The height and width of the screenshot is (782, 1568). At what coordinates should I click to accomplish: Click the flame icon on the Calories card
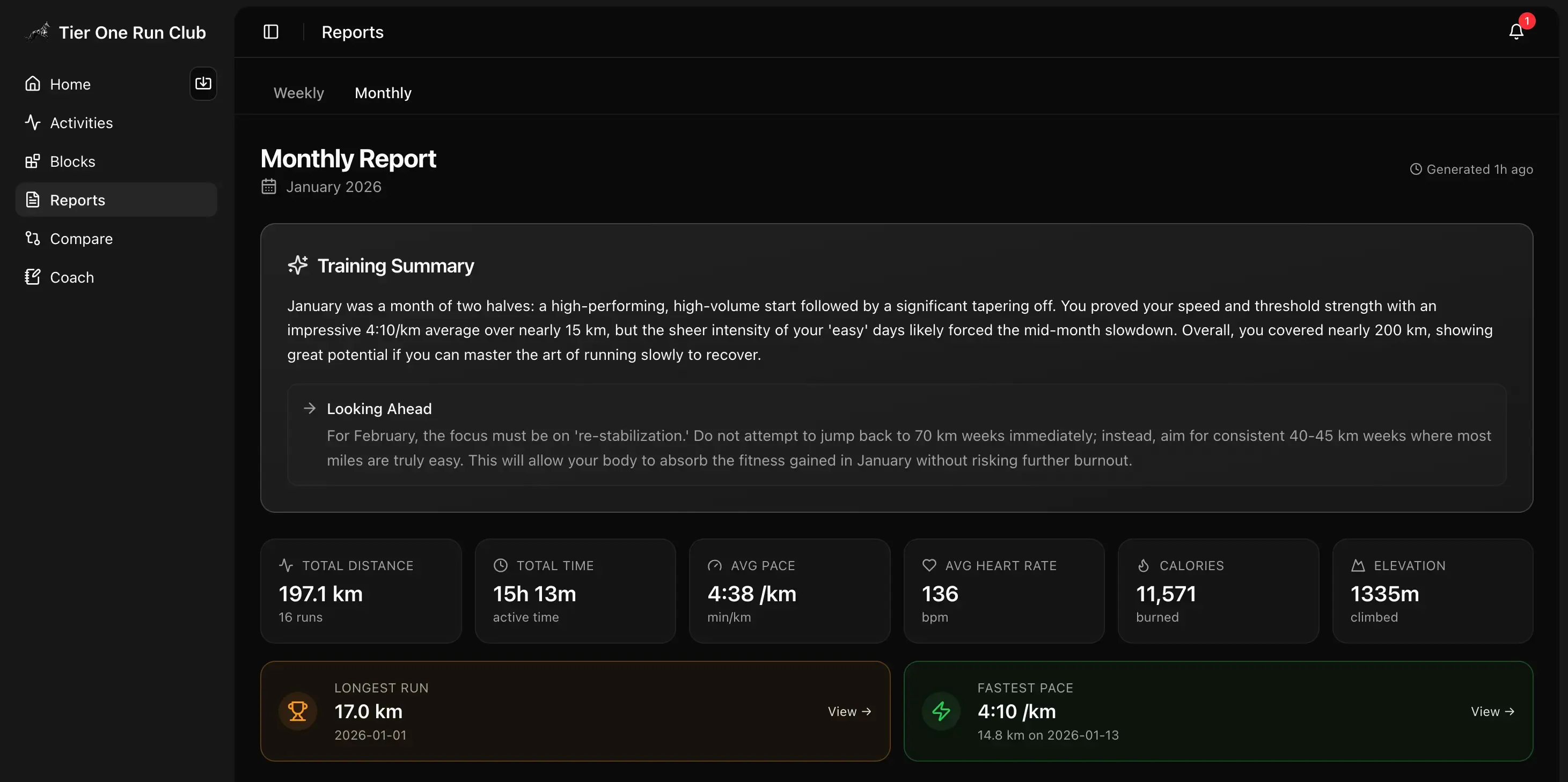point(1144,565)
